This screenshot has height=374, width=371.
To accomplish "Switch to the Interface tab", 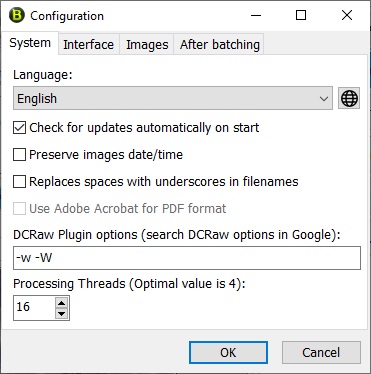I will 88,44.
